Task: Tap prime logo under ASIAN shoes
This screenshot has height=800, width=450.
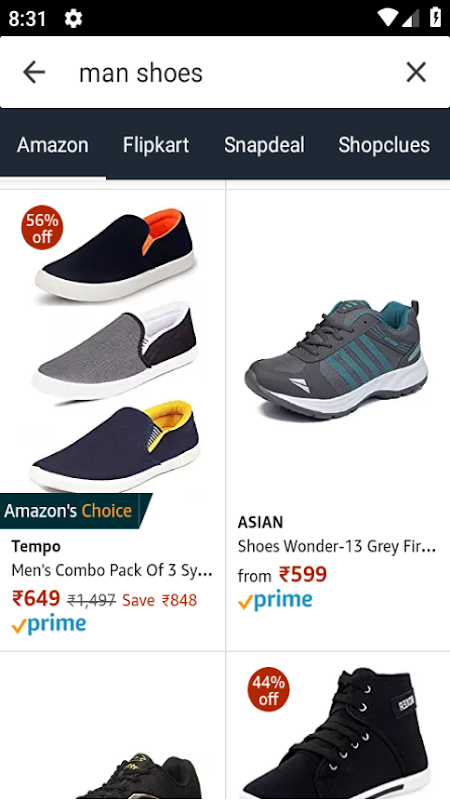Action: click(275, 601)
